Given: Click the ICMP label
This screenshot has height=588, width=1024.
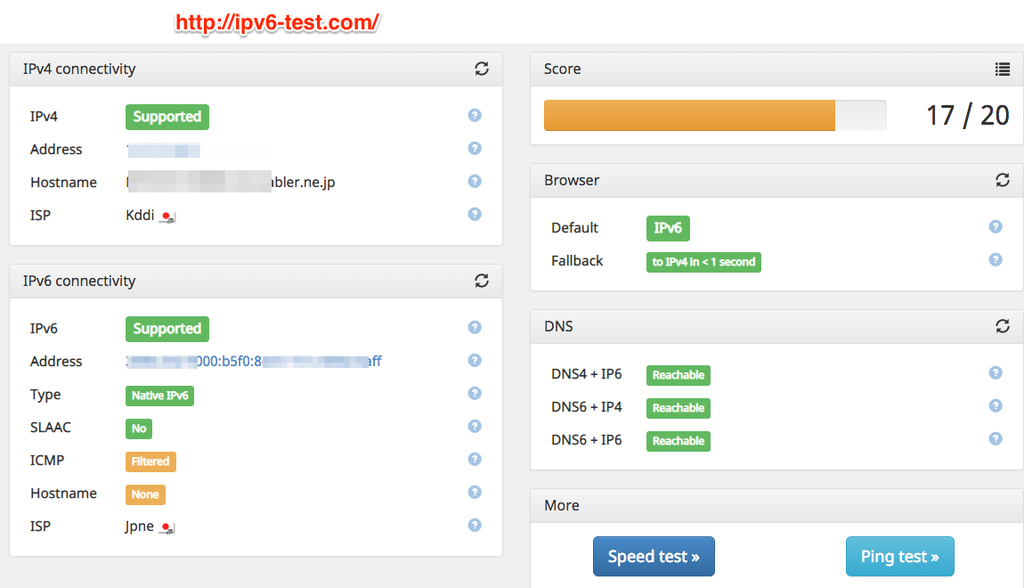Looking at the screenshot, I should [x=47, y=460].
